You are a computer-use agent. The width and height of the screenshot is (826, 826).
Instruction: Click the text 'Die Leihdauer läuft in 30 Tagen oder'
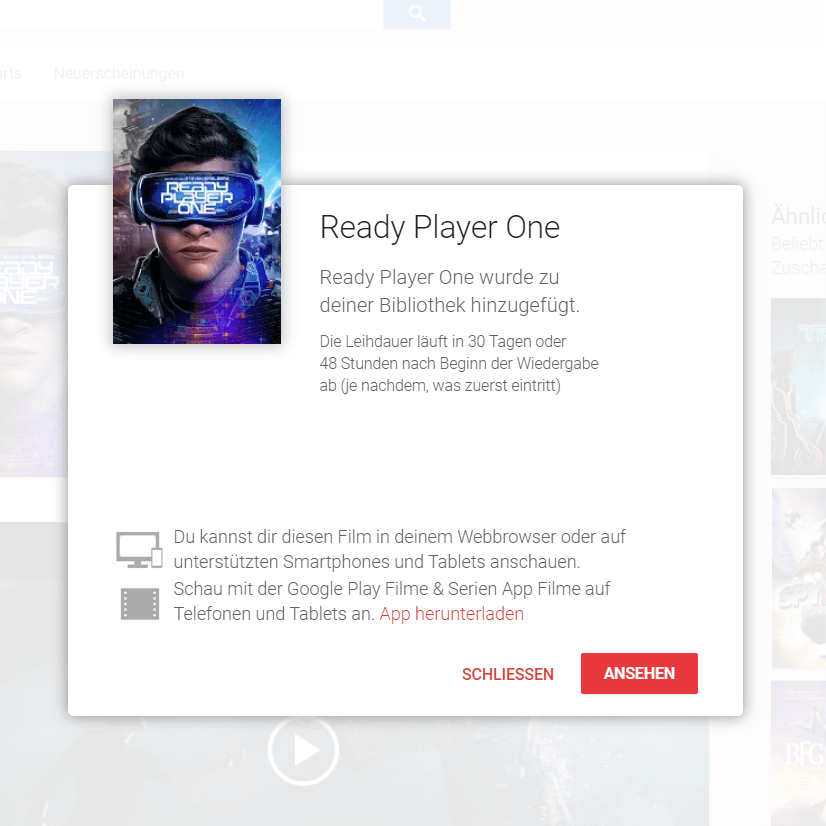point(442,341)
